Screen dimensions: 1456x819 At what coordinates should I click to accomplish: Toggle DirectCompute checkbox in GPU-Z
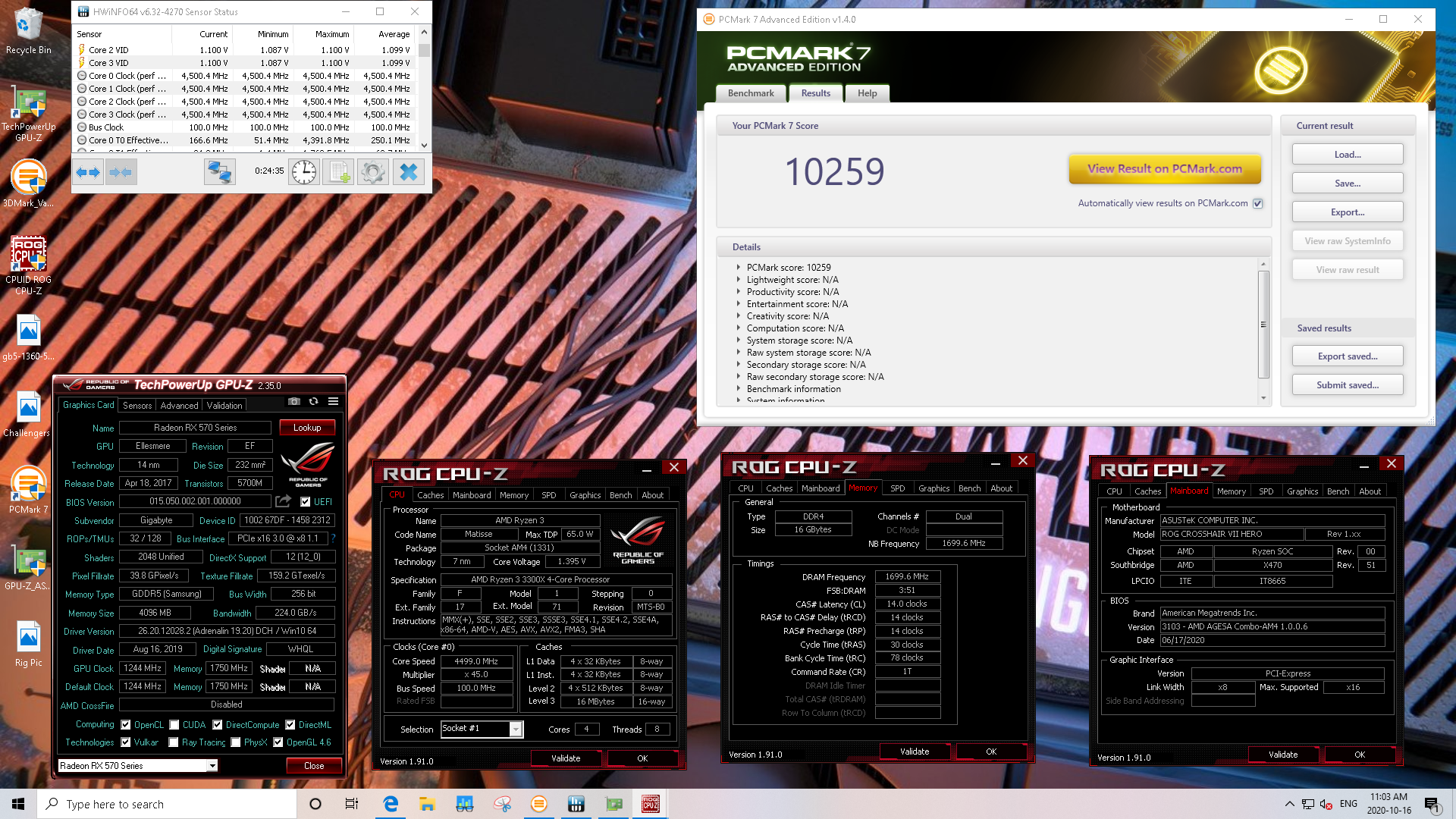coord(218,725)
